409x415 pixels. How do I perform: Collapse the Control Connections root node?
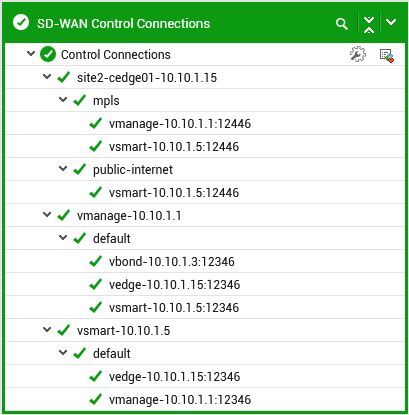click(x=31, y=53)
